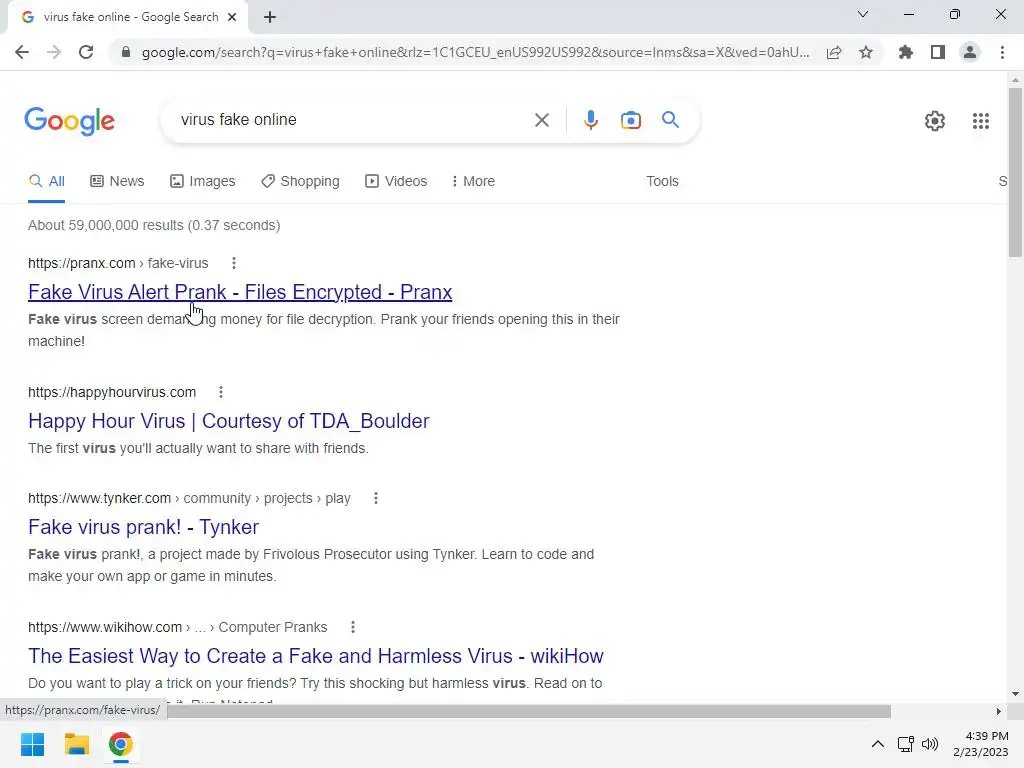Screen dimensions: 1024x768
Task: Open the Chrome profile avatar
Action: [970, 52]
